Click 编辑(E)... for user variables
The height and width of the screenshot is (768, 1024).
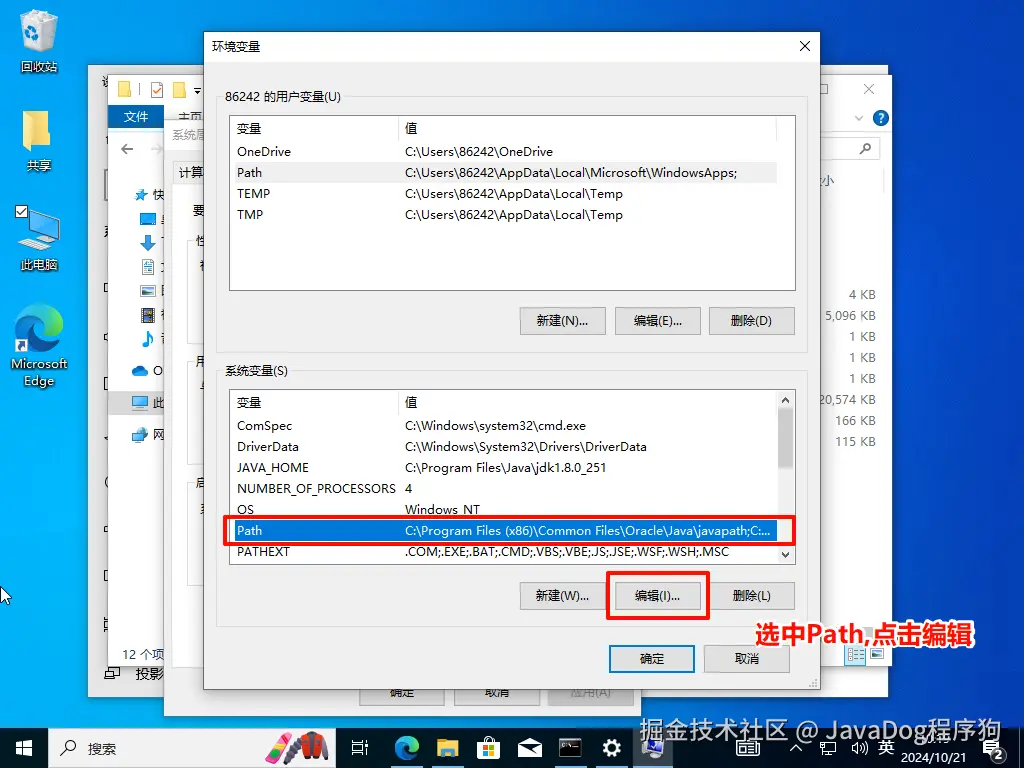coord(658,321)
